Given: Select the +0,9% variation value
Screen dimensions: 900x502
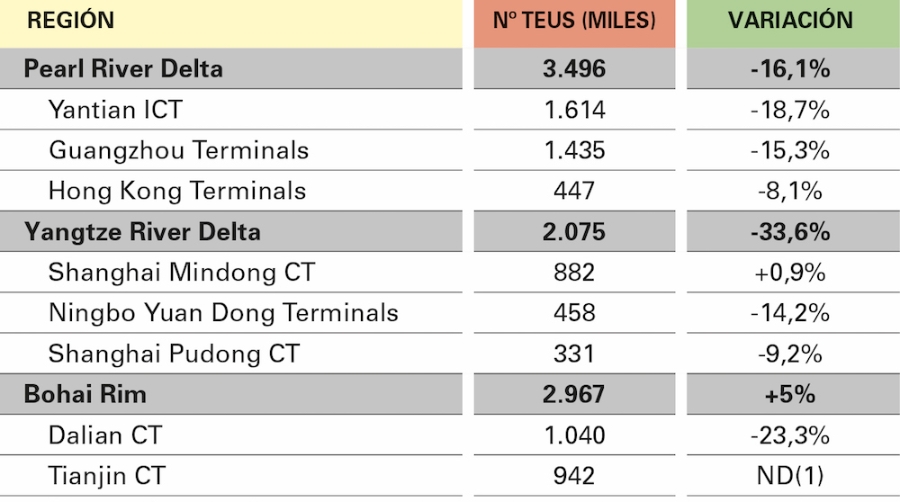Looking at the screenshot, I should pyautogui.click(x=790, y=273).
